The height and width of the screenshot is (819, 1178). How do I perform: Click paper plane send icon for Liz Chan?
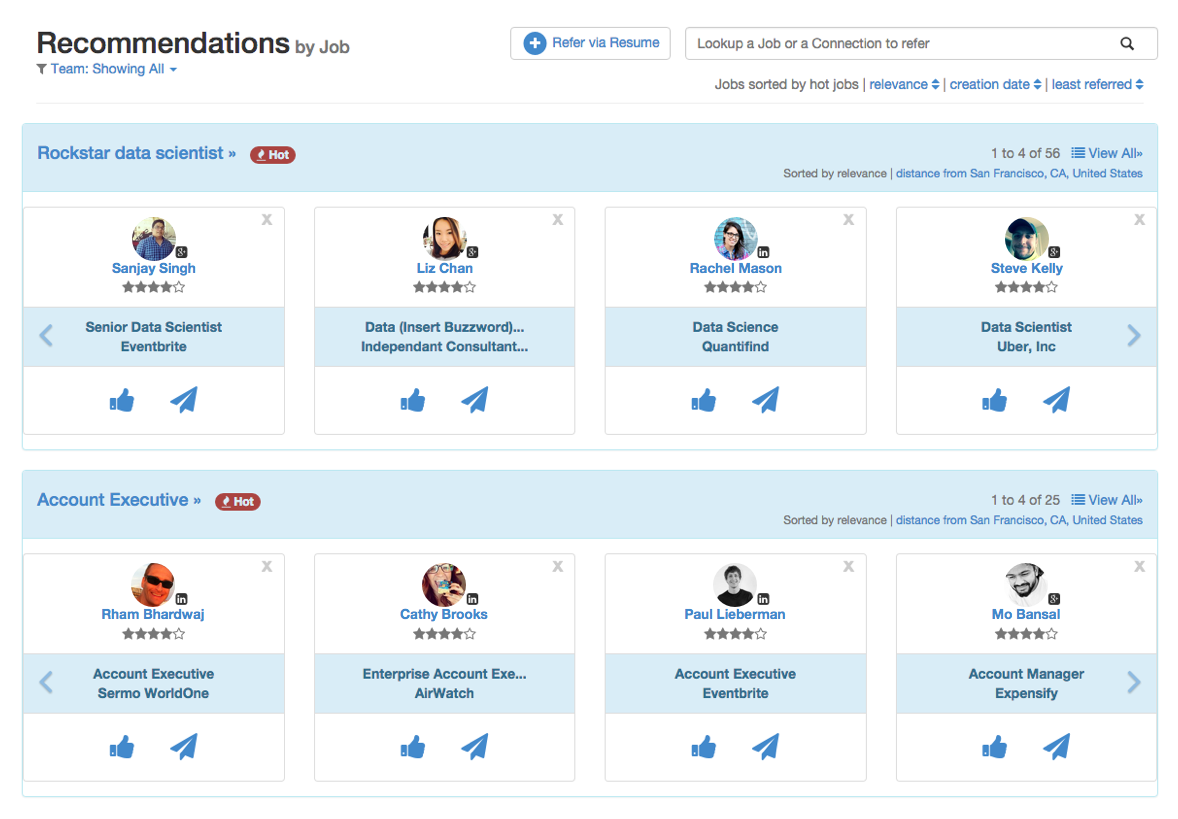475,401
